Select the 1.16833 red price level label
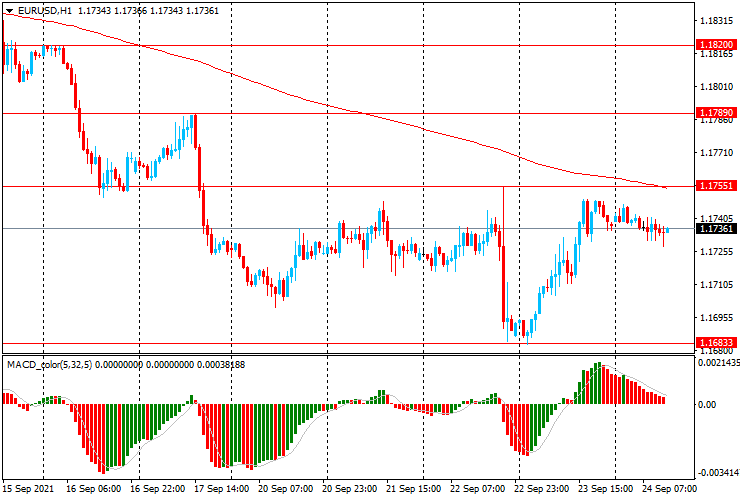 pyautogui.click(x=716, y=342)
